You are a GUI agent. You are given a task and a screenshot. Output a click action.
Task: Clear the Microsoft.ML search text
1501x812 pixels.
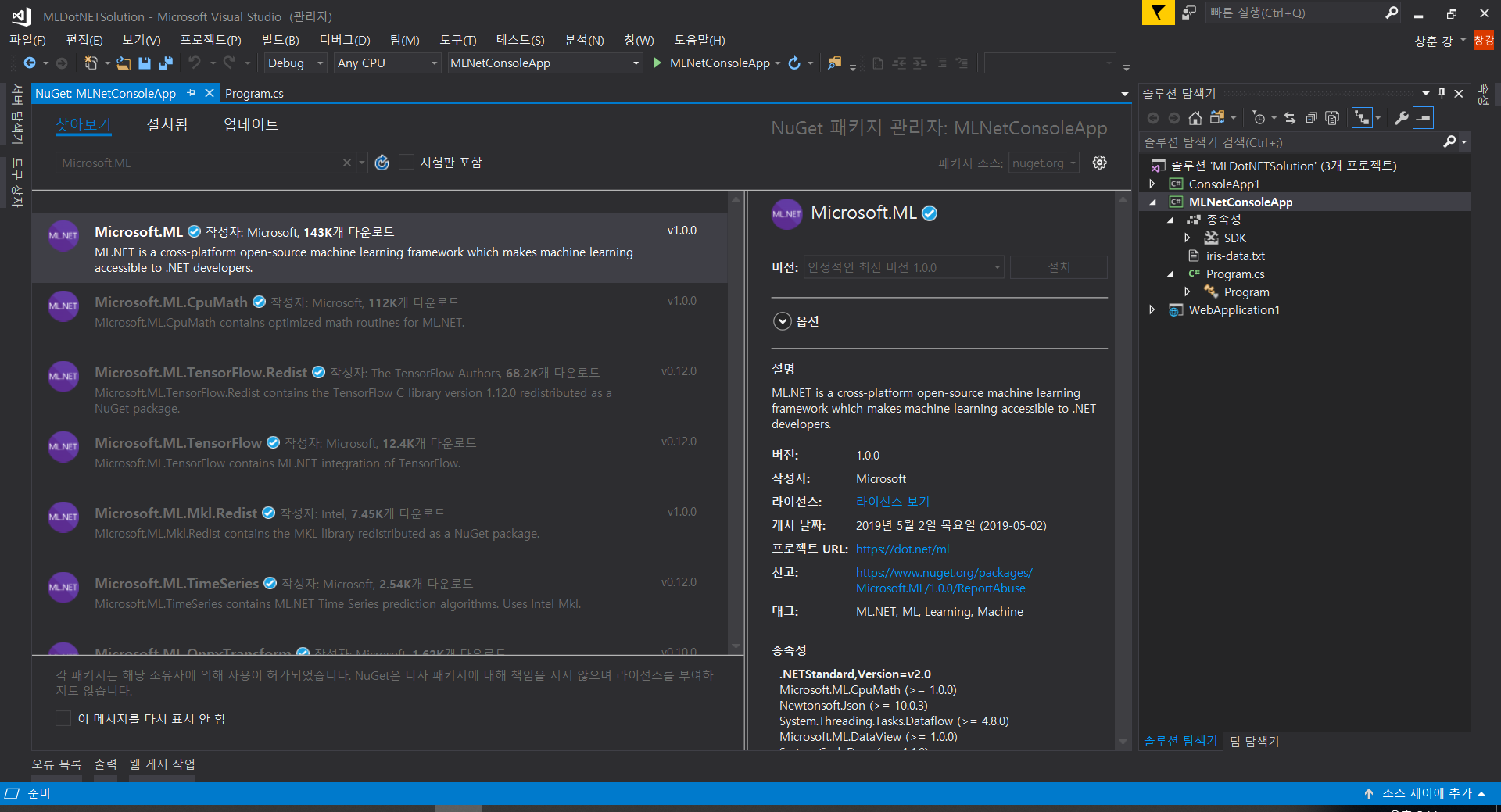pos(346,163)
